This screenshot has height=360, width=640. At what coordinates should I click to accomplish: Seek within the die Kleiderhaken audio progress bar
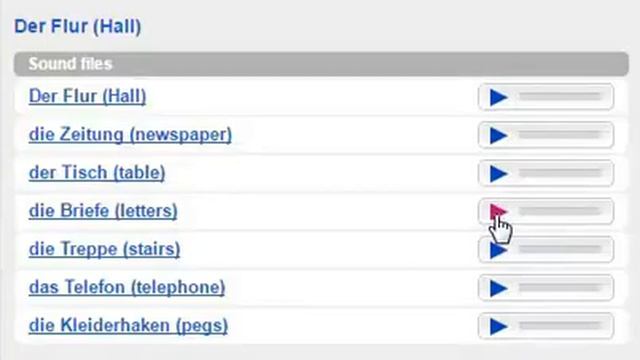560,325
